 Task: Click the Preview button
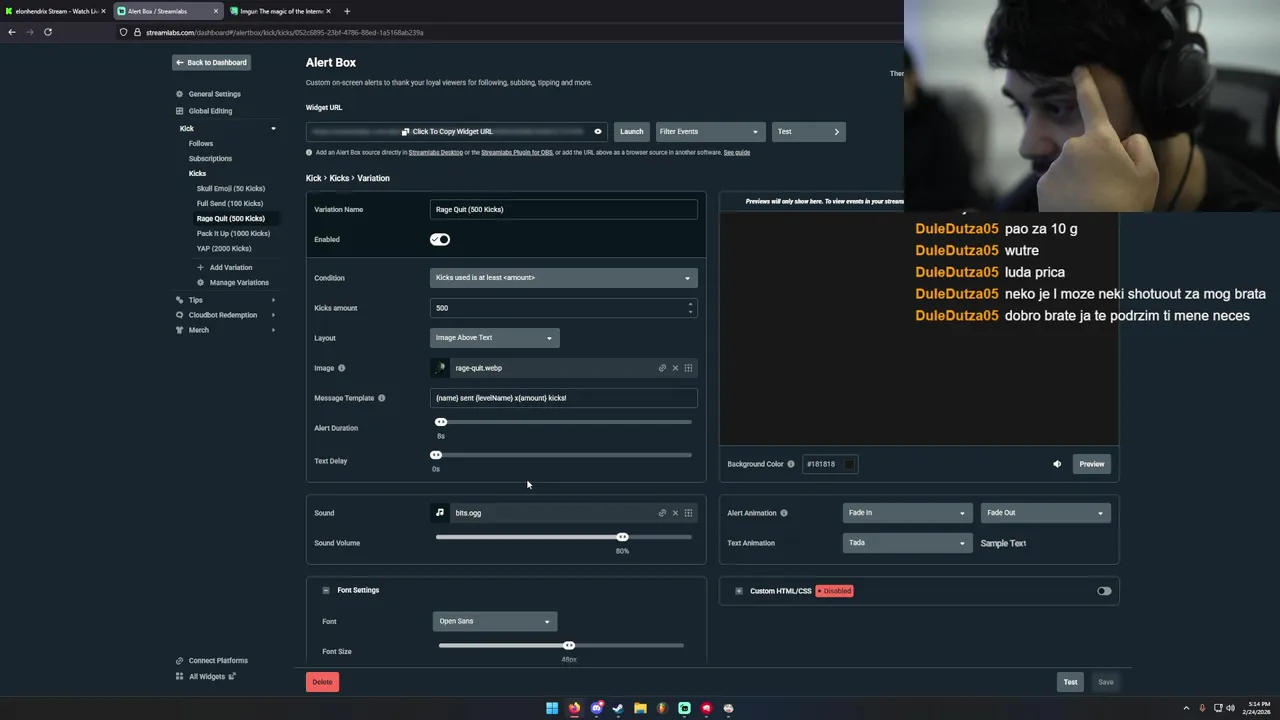1092,464
